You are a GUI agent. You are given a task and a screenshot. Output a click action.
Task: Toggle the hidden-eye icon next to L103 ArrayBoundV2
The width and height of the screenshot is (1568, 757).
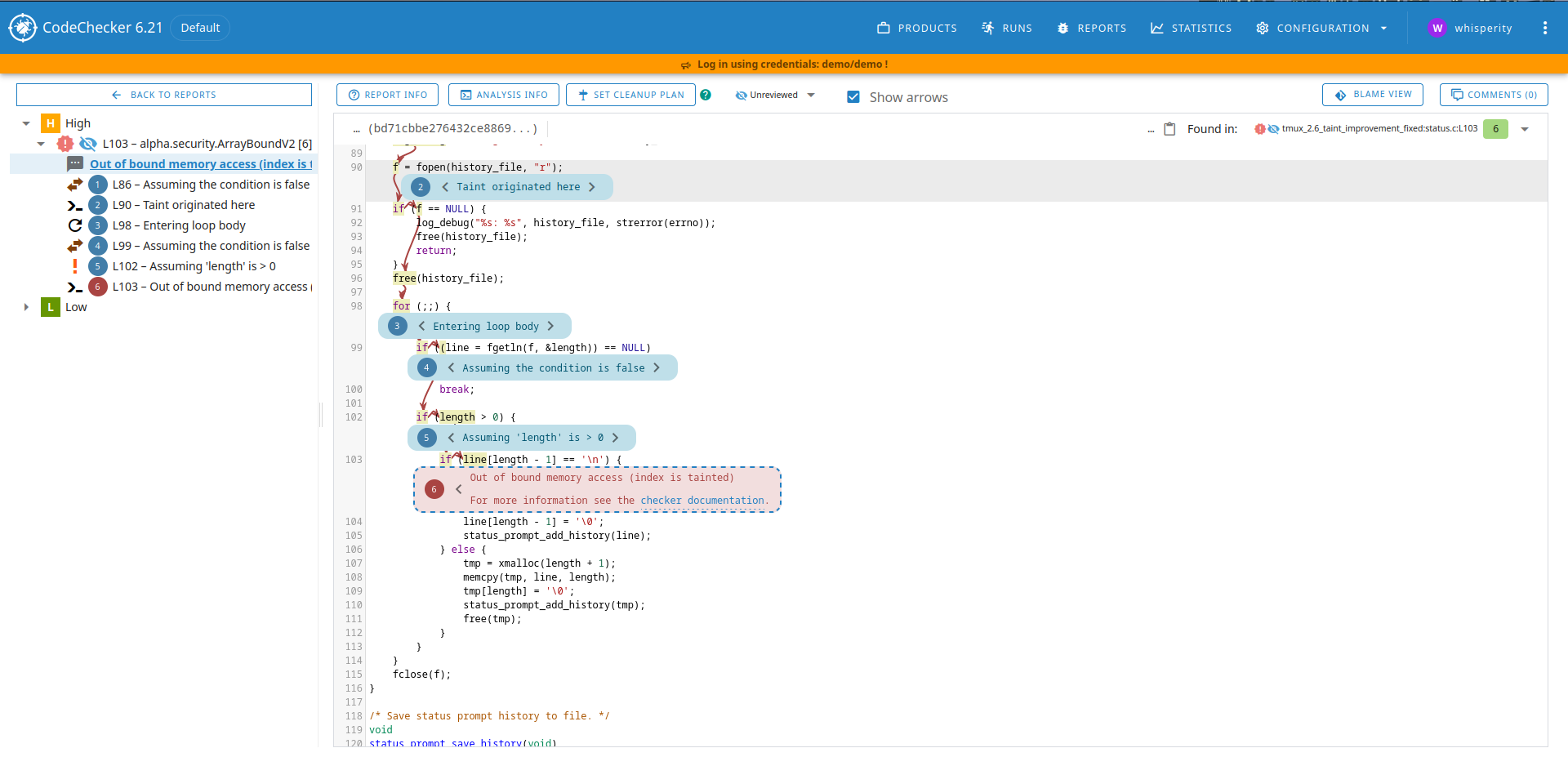[88, 144]
